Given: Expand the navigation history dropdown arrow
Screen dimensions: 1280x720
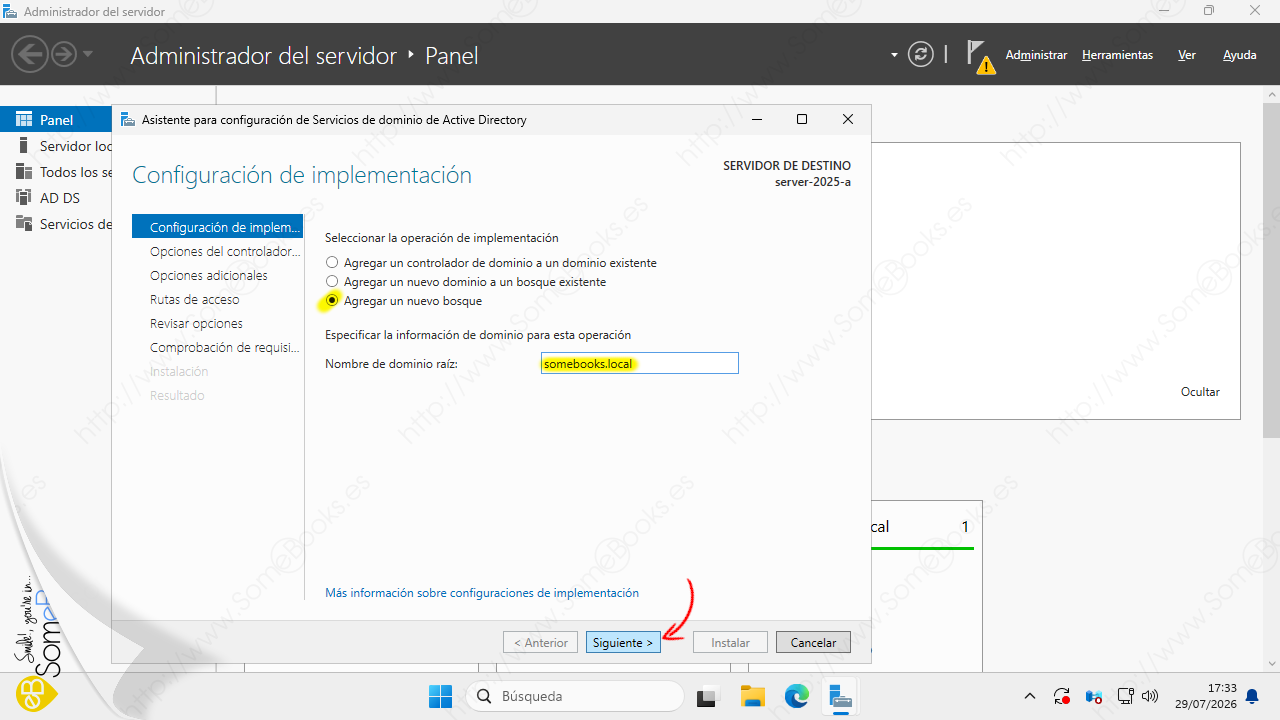Looking at the screenshot, I should click(x=88, y=54).
